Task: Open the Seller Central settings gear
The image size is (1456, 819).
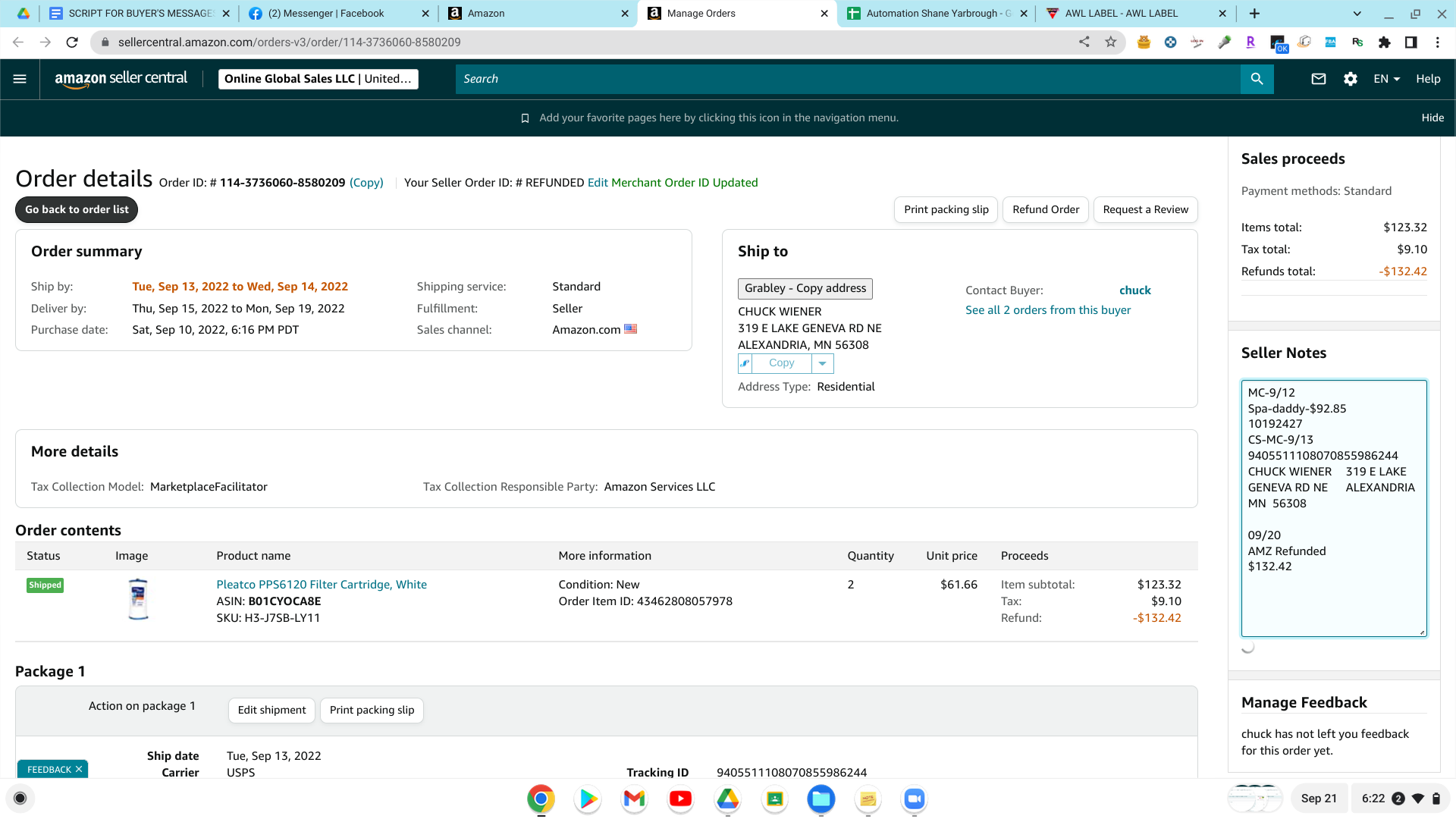Action: click(x=1351, y=79)
